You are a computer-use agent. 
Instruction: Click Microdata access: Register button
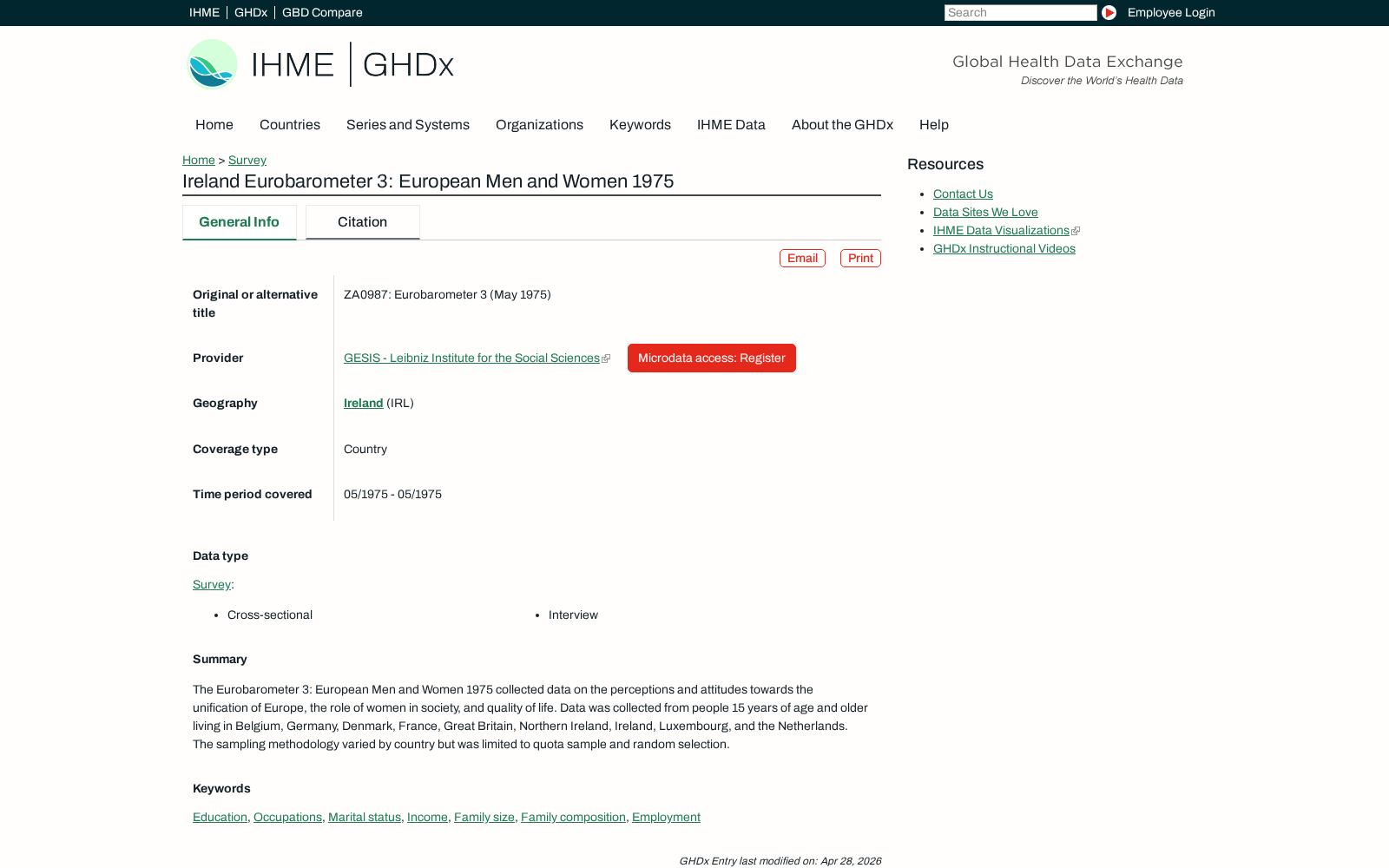[712, 358]
